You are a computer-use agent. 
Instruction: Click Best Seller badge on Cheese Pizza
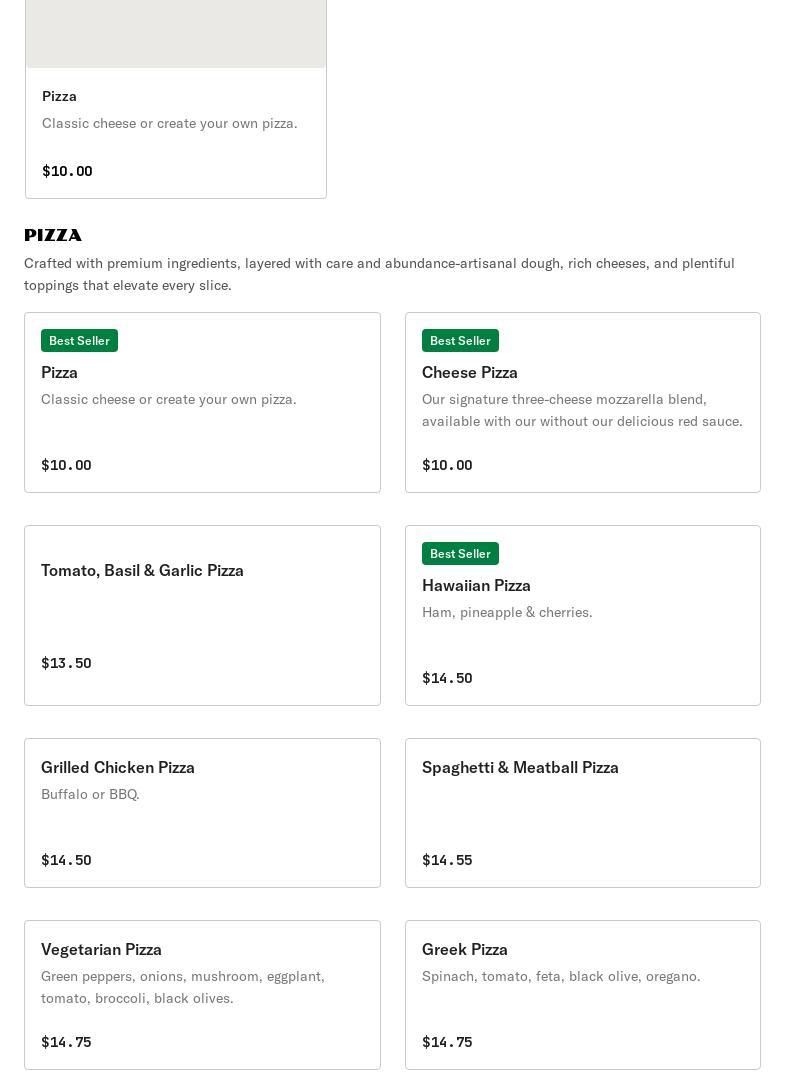click(460, 341)
